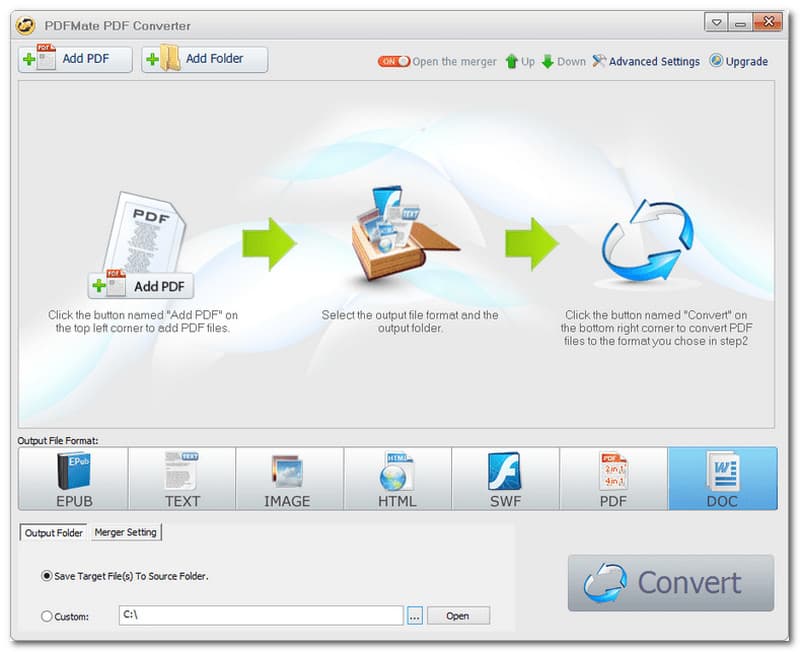Viewport: 800px width, 652px height.
Task: Click the Add Folder toolbar button
Action: 205,59
